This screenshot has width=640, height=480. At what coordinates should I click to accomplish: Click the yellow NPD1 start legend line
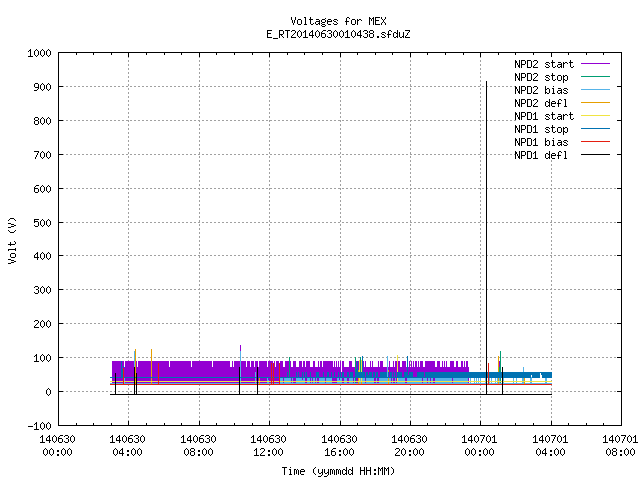(595, 116)
